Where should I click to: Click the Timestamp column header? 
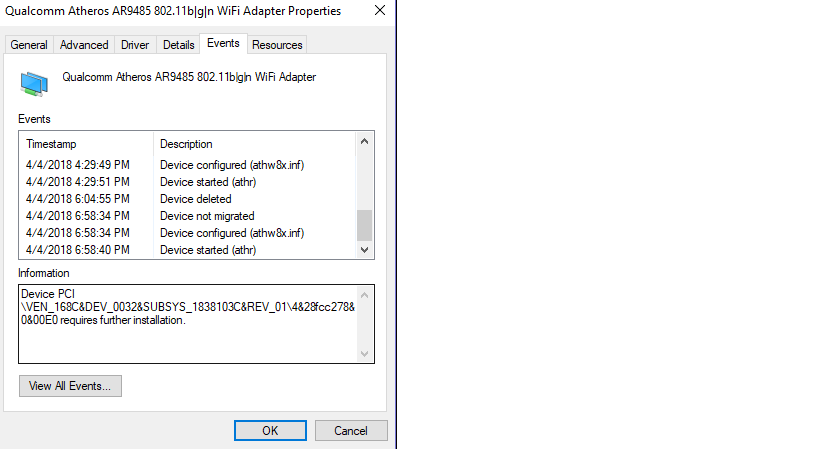86,144
